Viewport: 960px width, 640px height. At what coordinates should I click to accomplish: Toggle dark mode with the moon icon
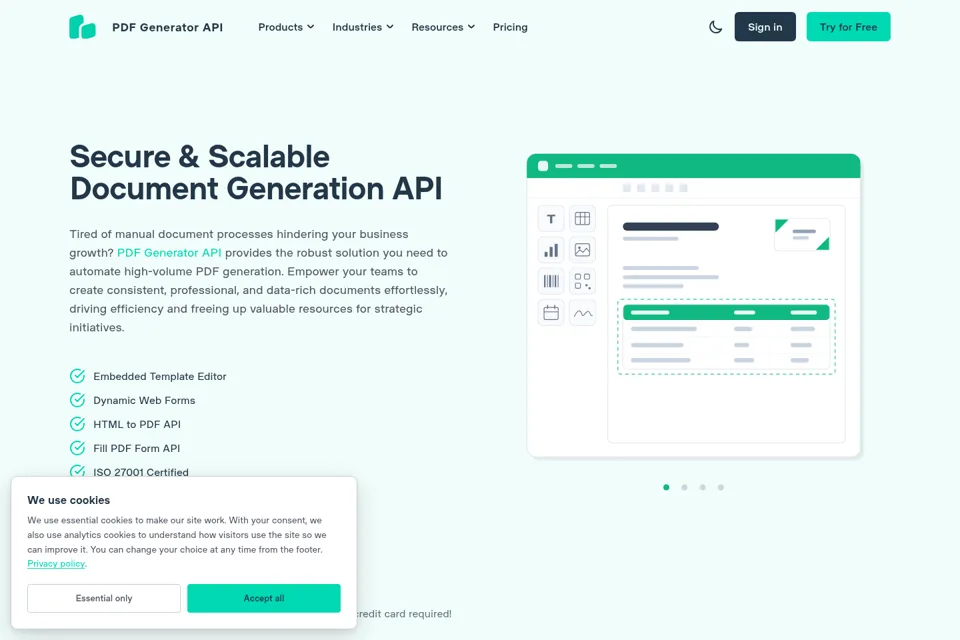tap(715, 27)
